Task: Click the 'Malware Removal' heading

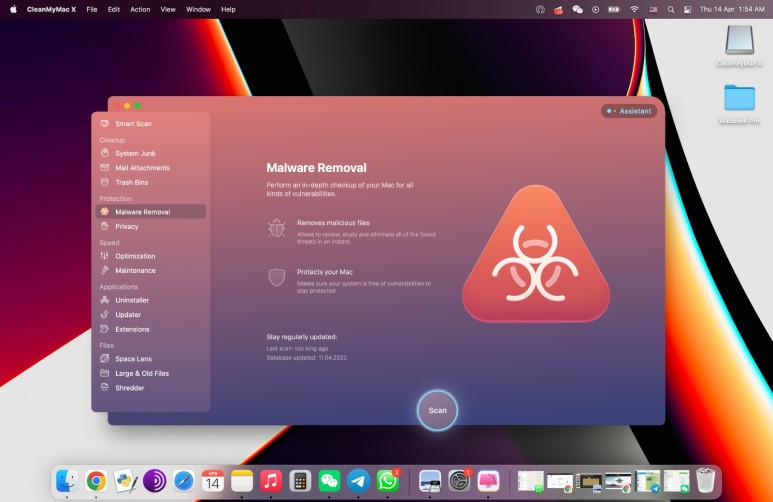Action: (x=316, y=168)
